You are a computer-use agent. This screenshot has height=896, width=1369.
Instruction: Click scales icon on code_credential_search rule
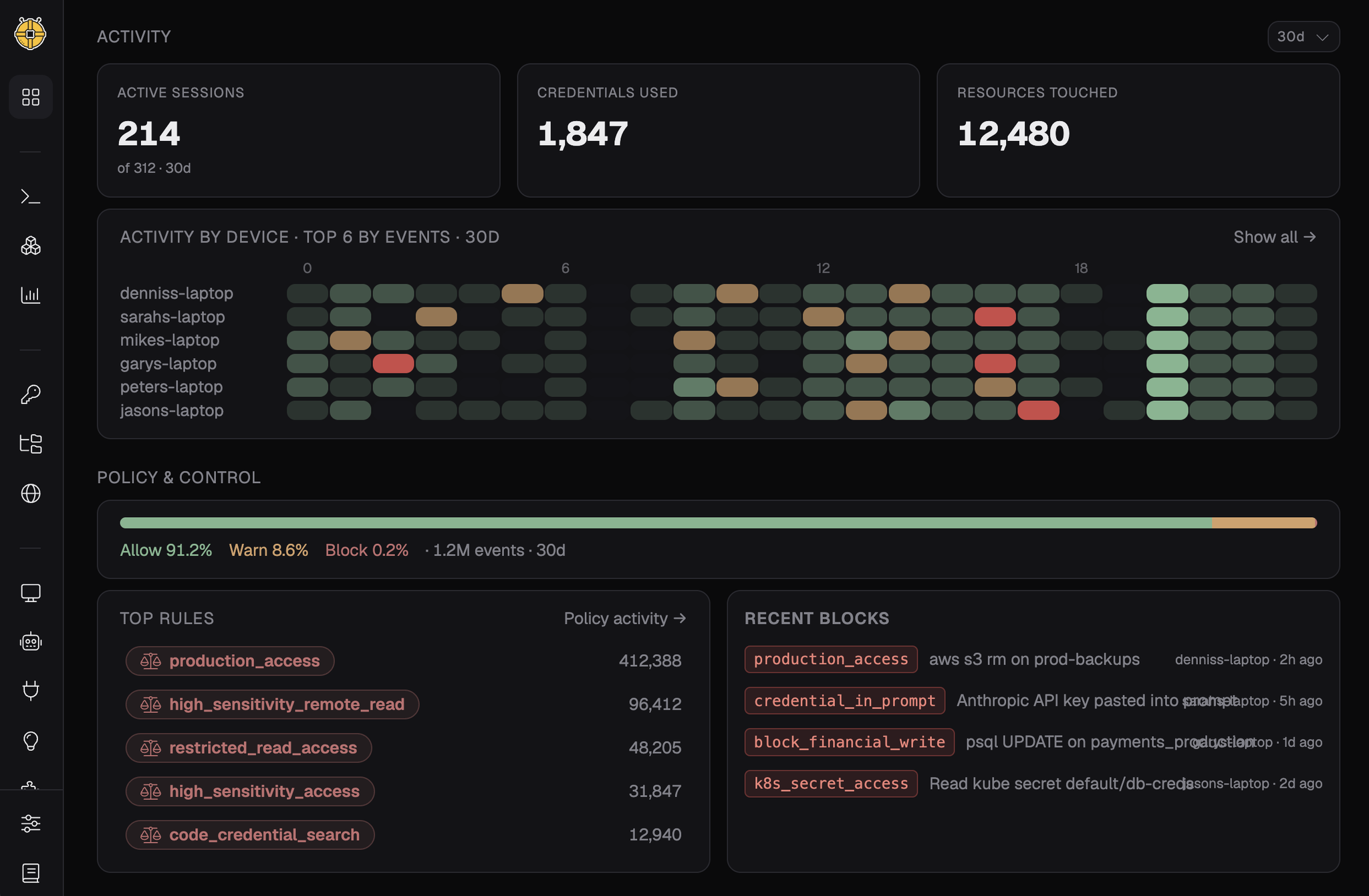tap(150, 835)
